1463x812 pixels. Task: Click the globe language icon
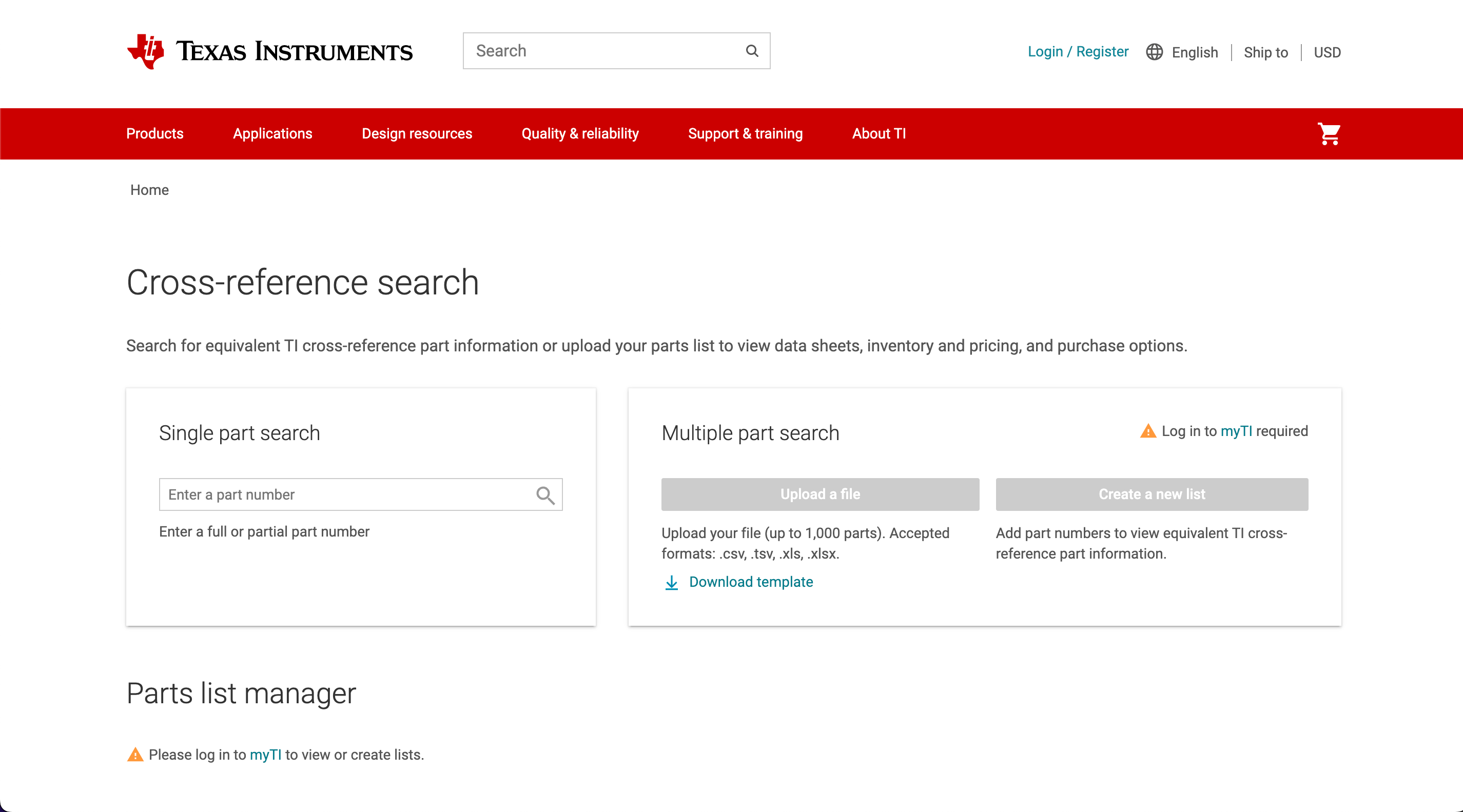(1154, 52)
